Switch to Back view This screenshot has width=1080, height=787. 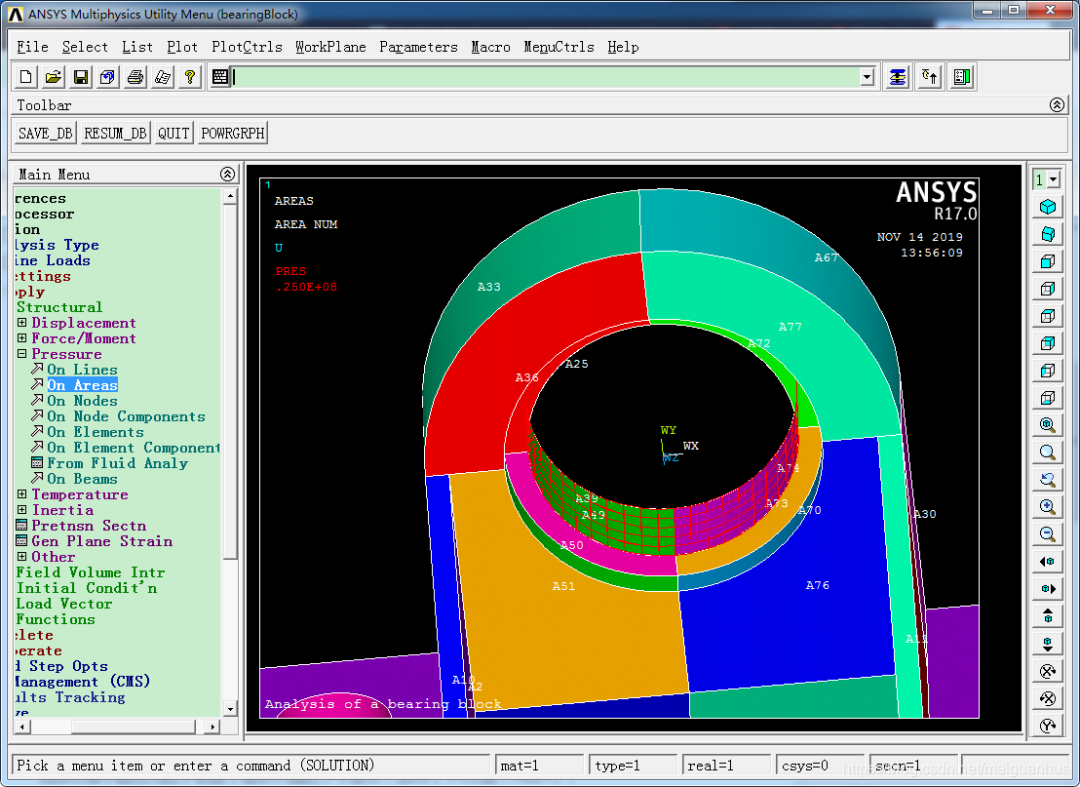(1048, 343)
